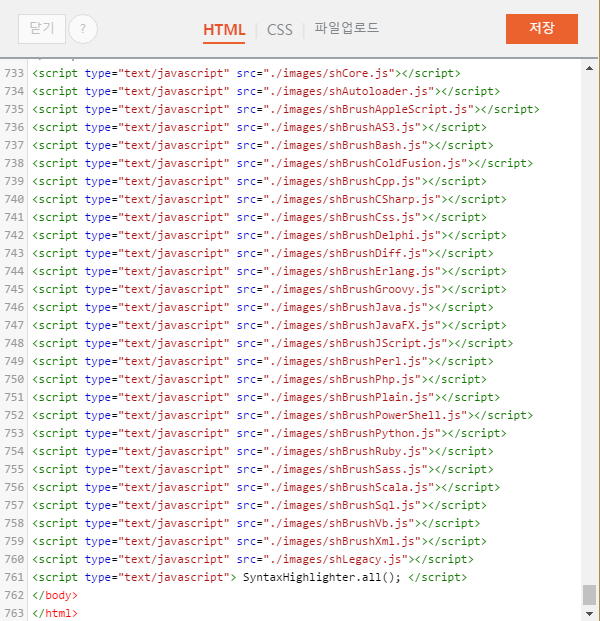Click the shBrushCSharp.js script line
This screenshot has width=600, height=621.
[269, 200]
